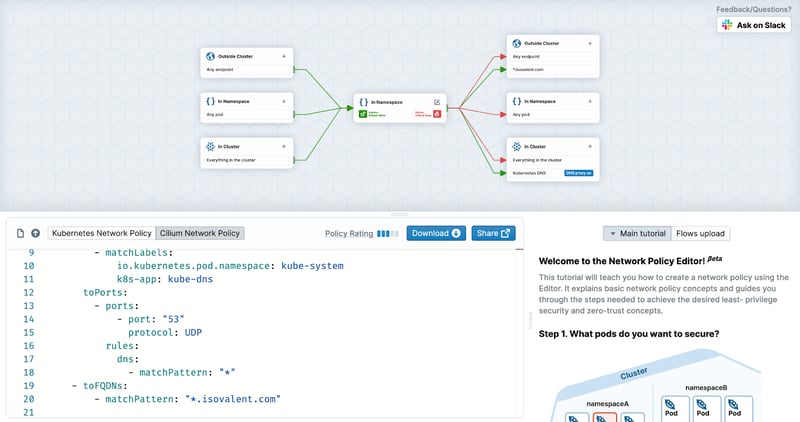Download the policy file

(436, 233)
